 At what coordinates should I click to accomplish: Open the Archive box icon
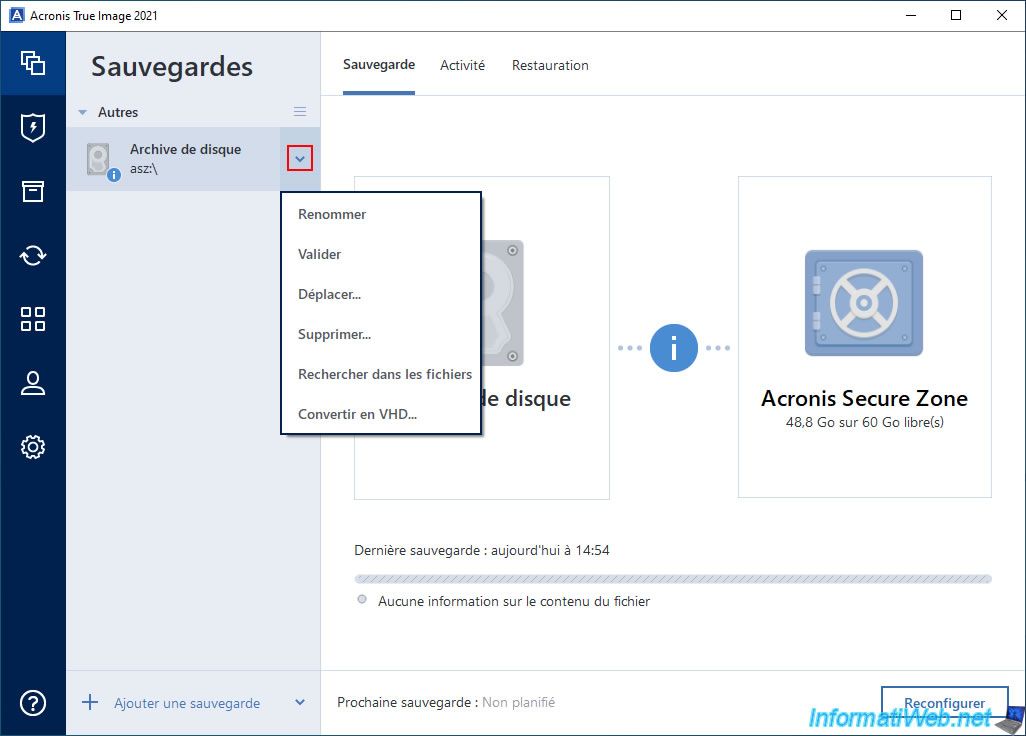[33, 191]
